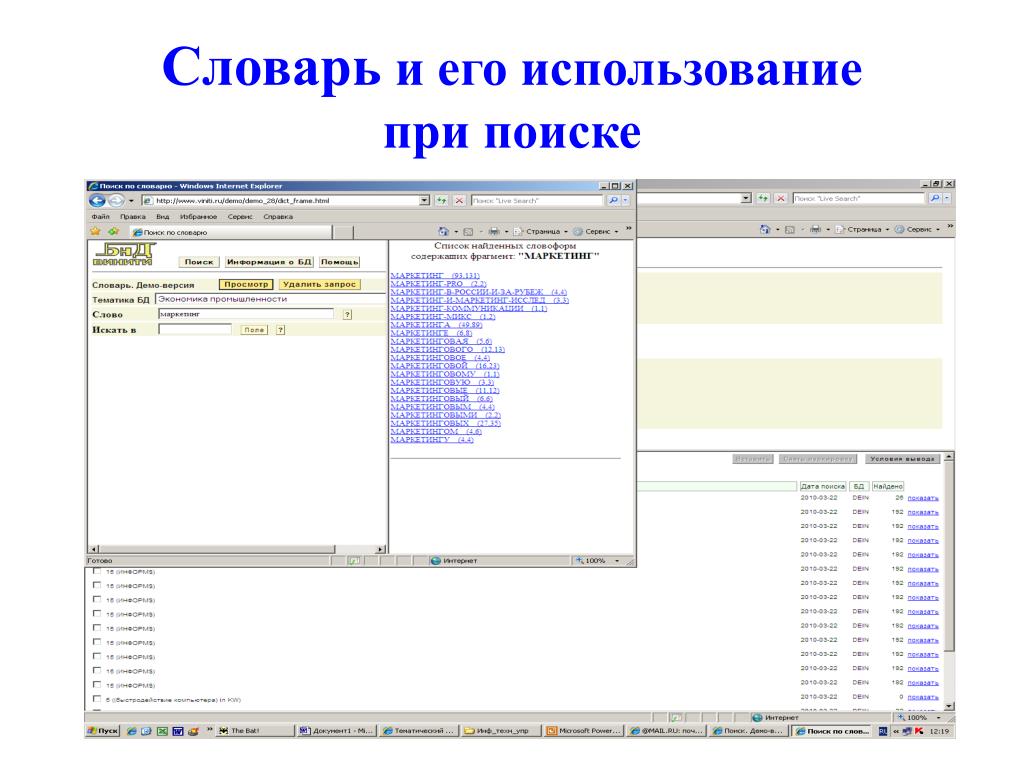Viewport: 1024px width, 768px height.
Task: Add page to favorites in the front window
Action: [114, 231]
